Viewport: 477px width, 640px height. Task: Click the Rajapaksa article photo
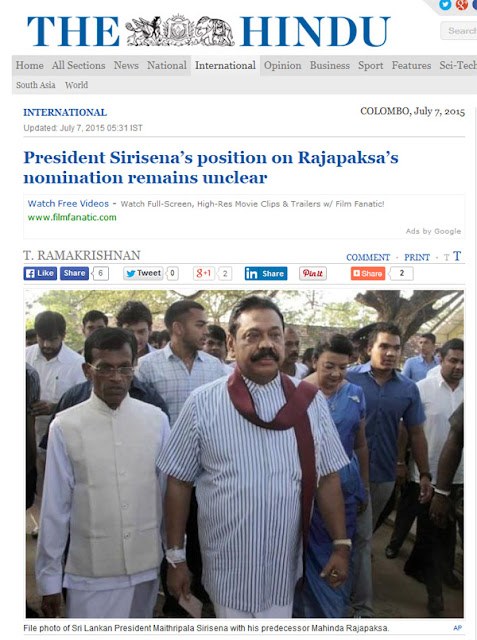(244, 453)
